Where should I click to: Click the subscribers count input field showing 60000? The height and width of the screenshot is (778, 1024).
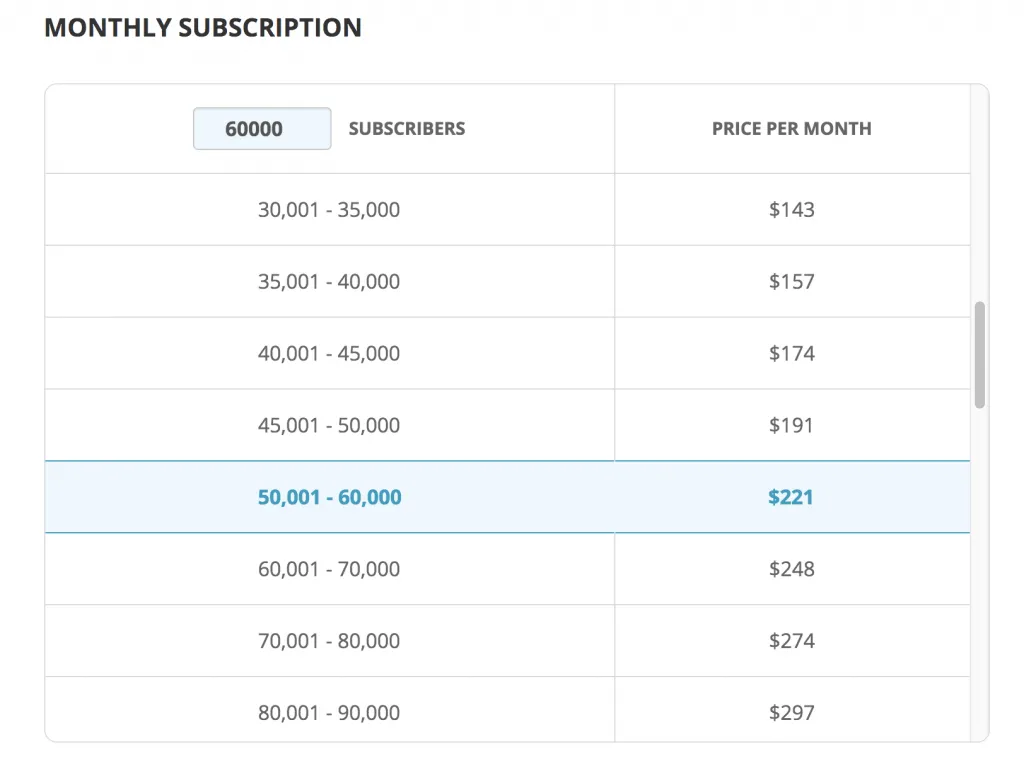pos(262,129)
